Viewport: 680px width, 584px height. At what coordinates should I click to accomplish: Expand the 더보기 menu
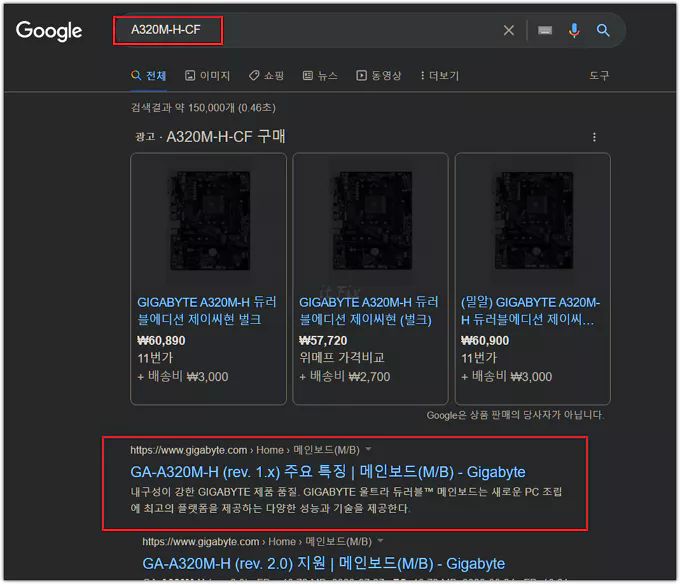[x=439, y=76]
